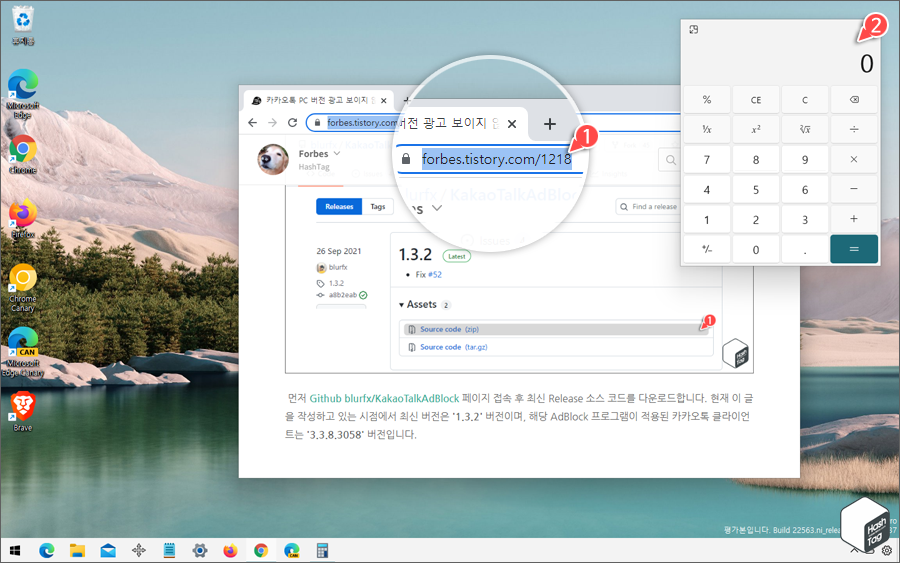Click the CE key in Calculator
900x563 pixels.
pos(756,100)
